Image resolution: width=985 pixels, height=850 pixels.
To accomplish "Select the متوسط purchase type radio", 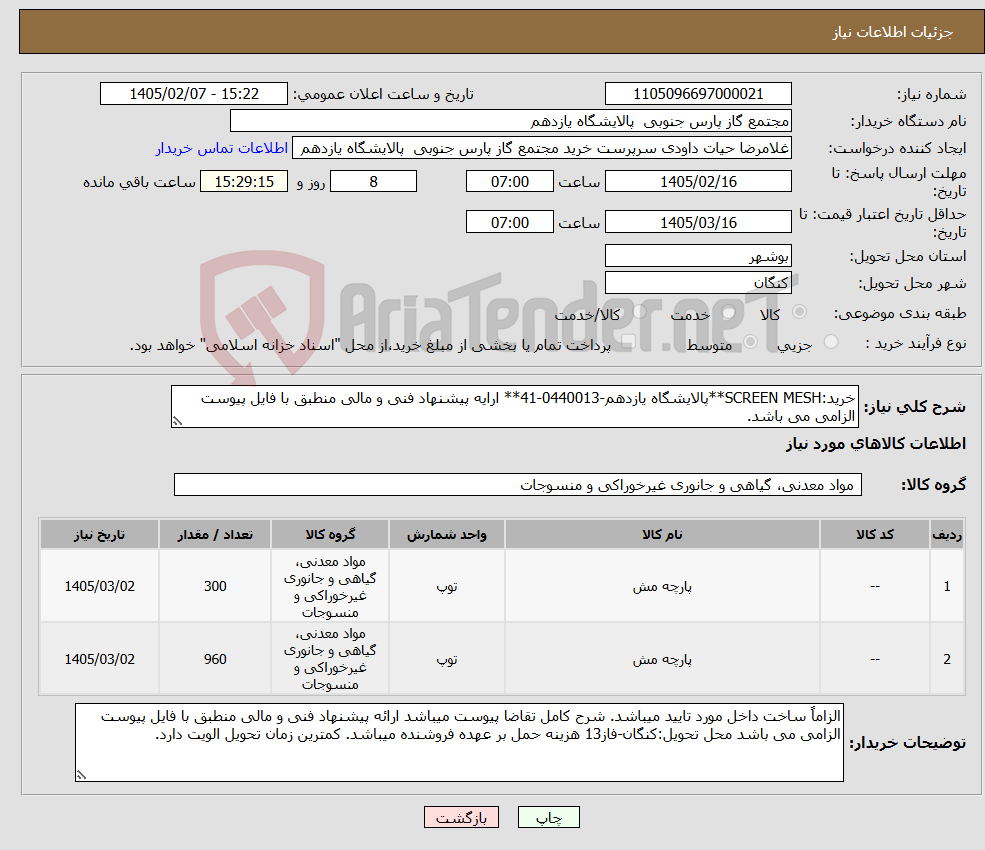I will coord(750,342).
